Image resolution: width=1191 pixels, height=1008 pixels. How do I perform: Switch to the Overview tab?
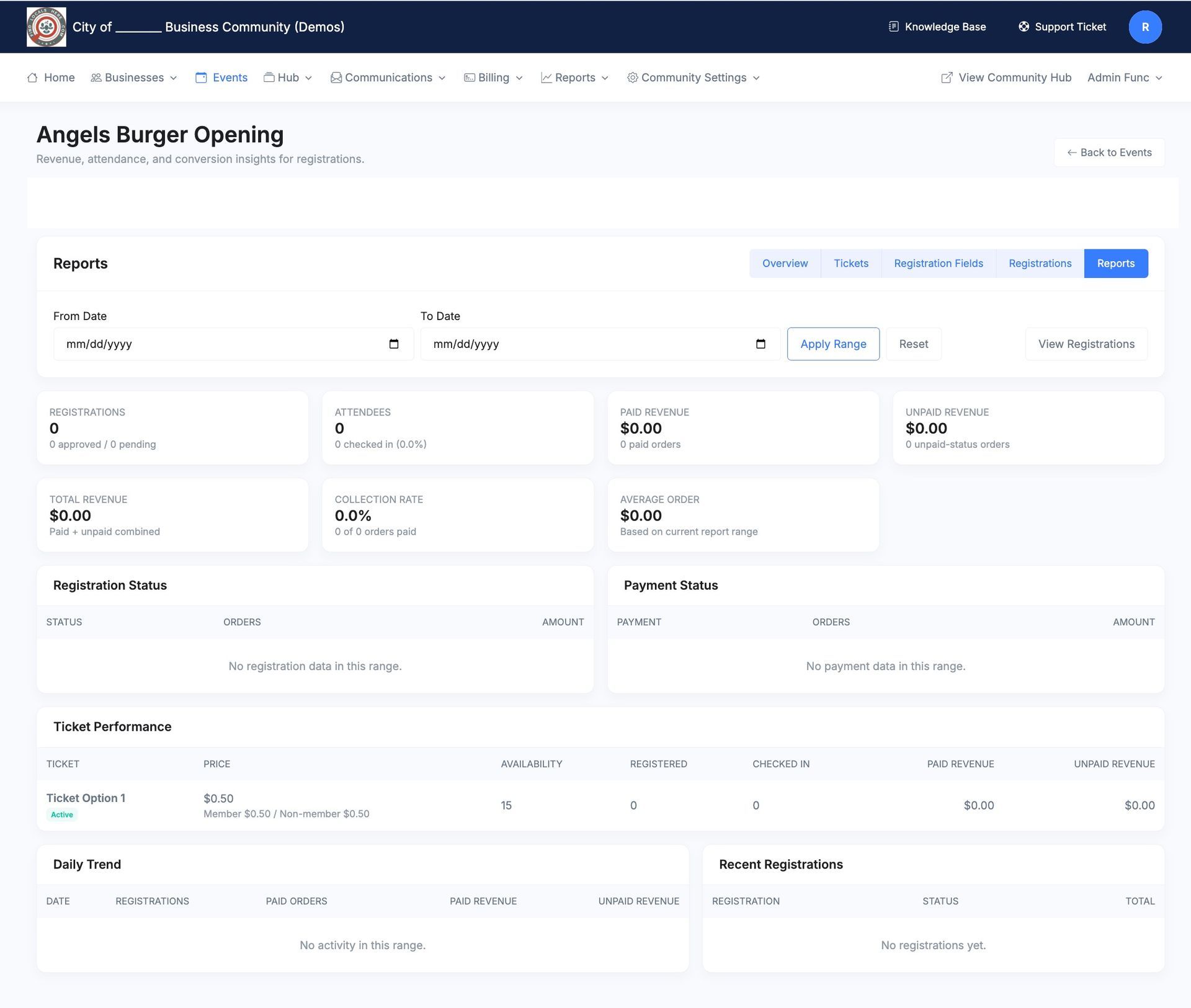[785, 263]
